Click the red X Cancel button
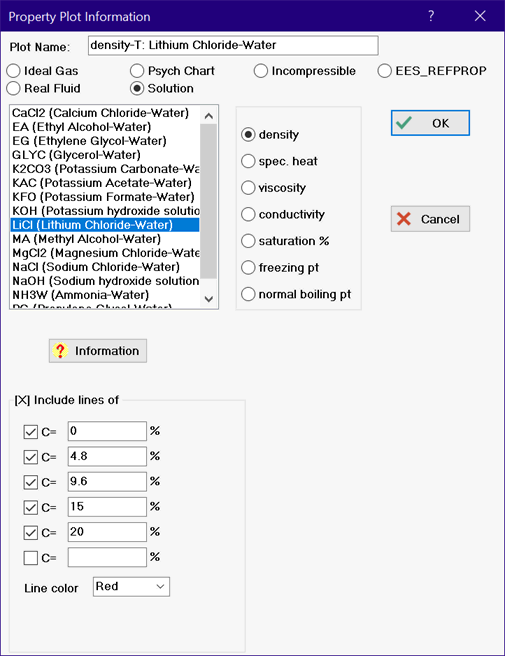Screen dimensions: 505x656 click(430, 219)
